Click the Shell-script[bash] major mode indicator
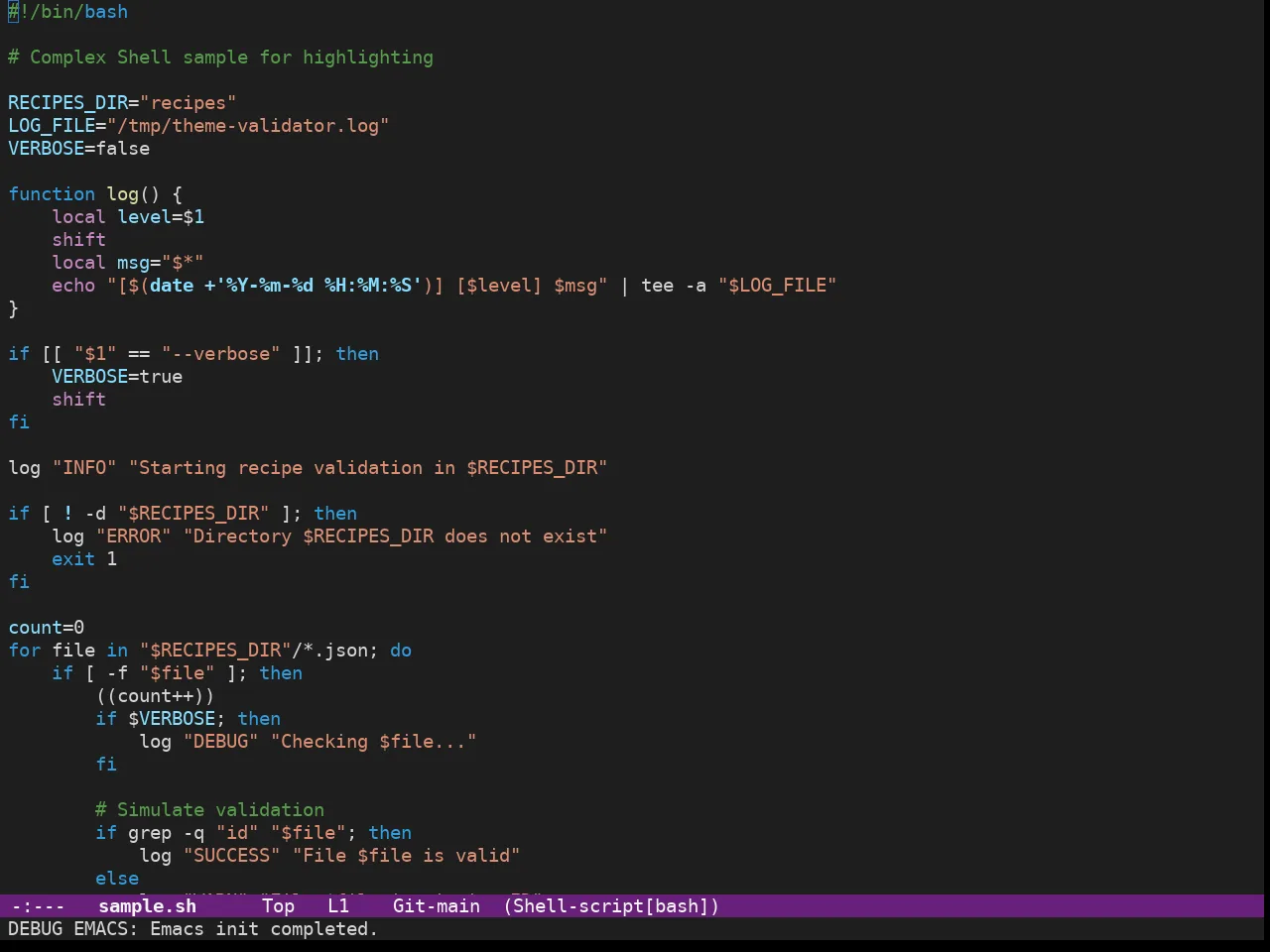 [x=611, y=906]
